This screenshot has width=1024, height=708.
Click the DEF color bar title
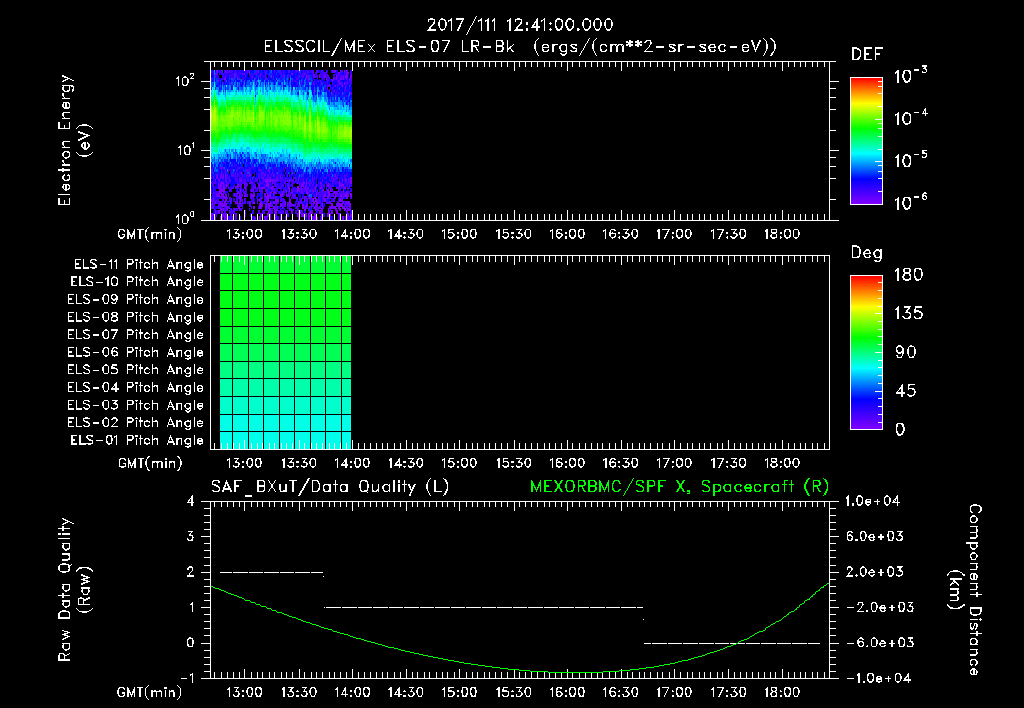pos(867,55)
